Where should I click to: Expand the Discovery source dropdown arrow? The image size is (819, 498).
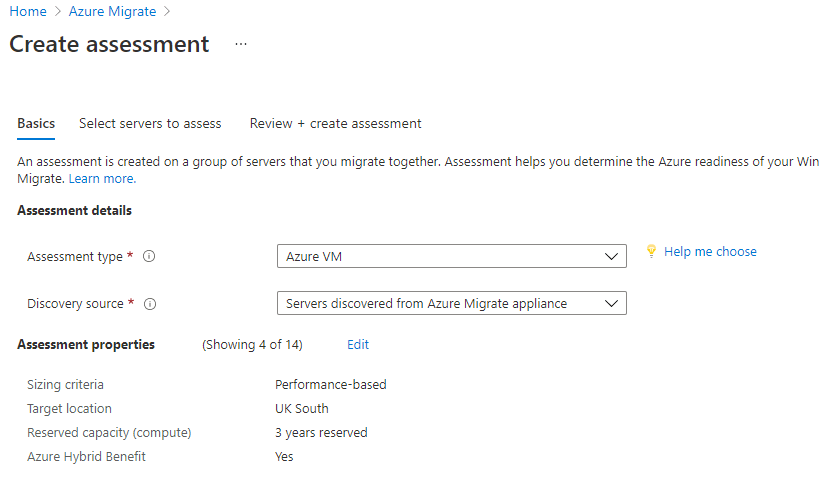point(611,304)
